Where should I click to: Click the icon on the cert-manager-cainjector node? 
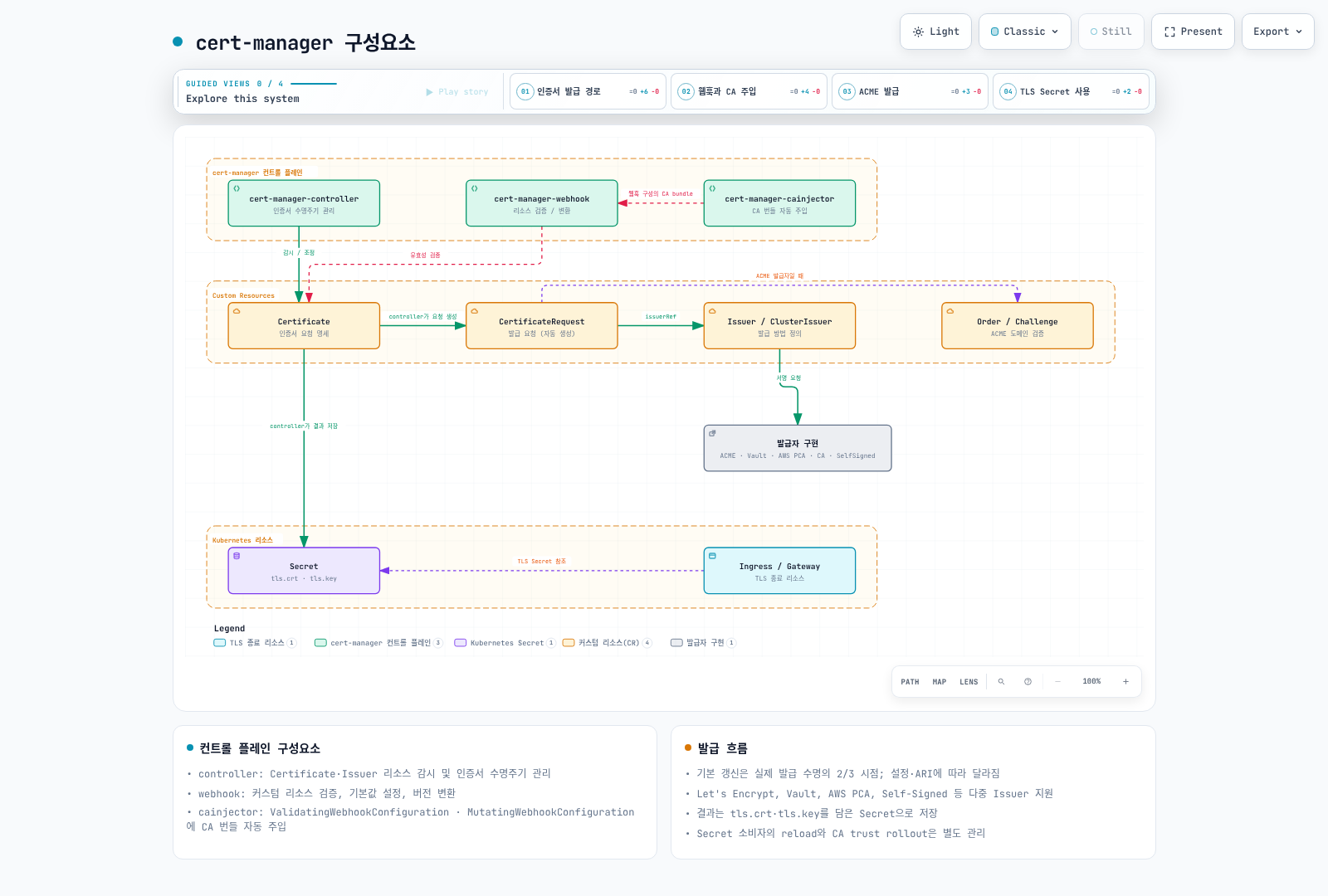click(712, 188)
